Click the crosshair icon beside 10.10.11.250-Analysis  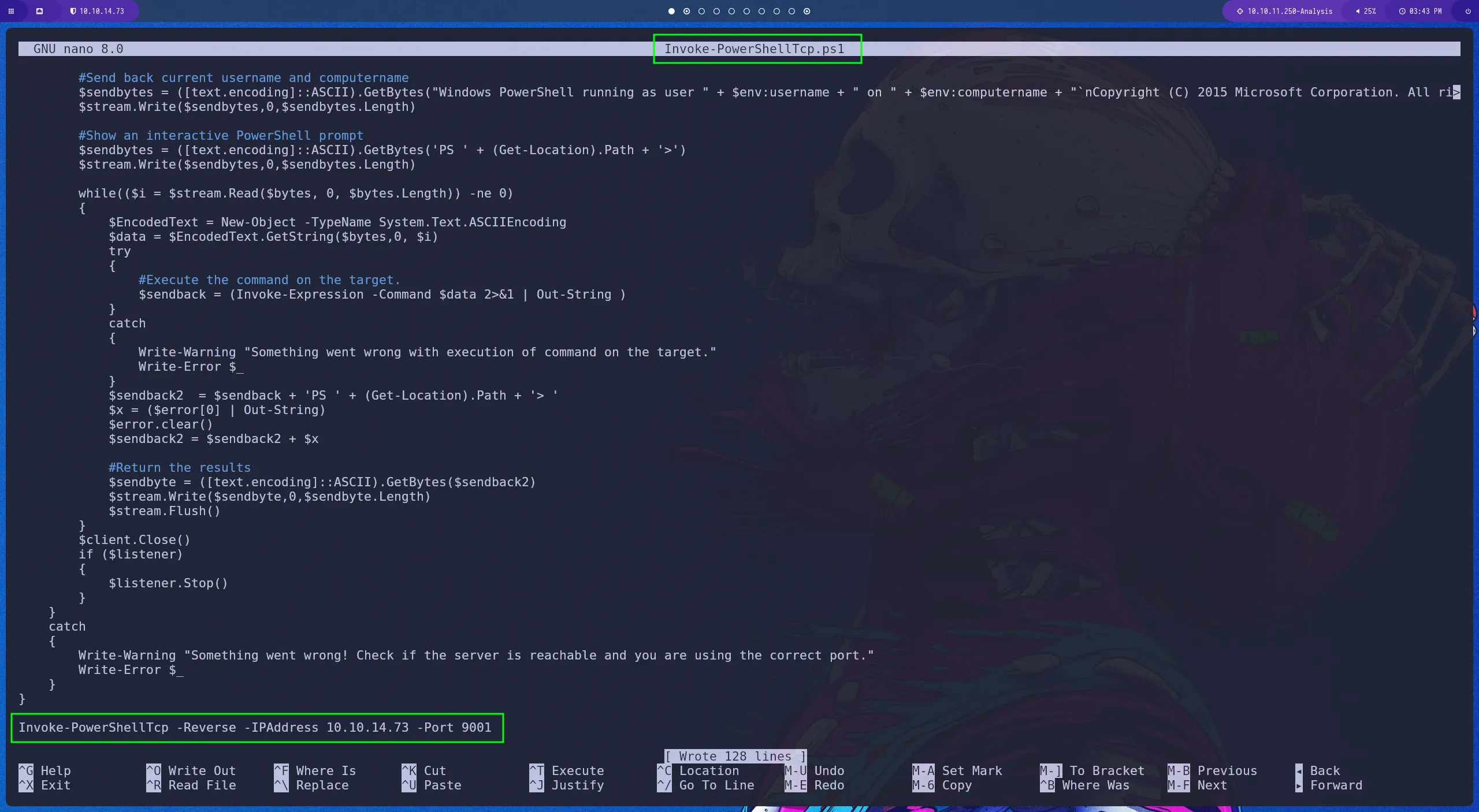1240,11
